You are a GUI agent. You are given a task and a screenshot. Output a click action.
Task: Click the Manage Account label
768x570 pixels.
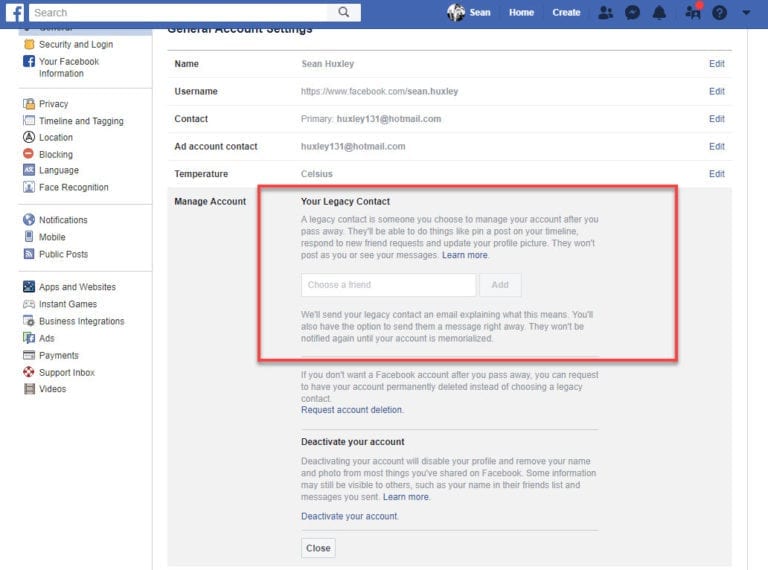pyautogui.click(x=210, y=201)
